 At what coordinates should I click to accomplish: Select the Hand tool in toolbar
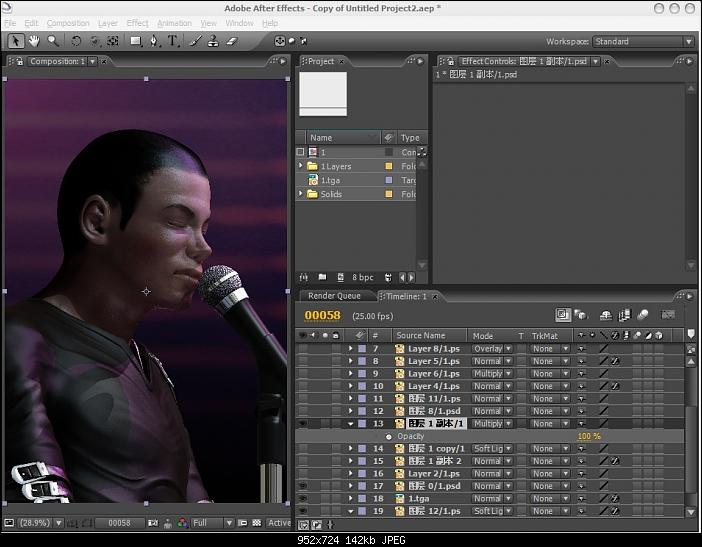[x=34, y=41]
